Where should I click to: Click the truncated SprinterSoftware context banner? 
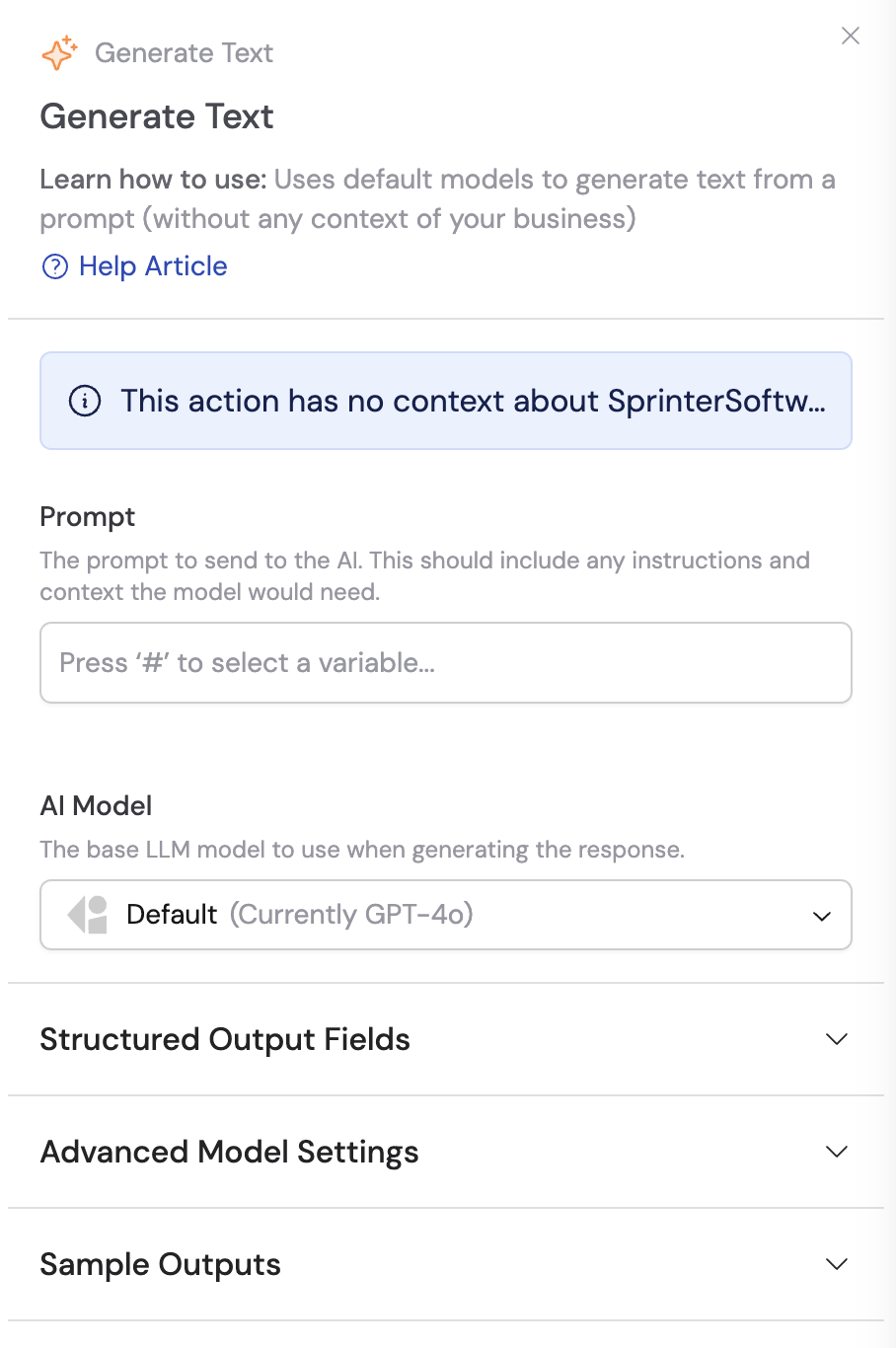point(445,401)
